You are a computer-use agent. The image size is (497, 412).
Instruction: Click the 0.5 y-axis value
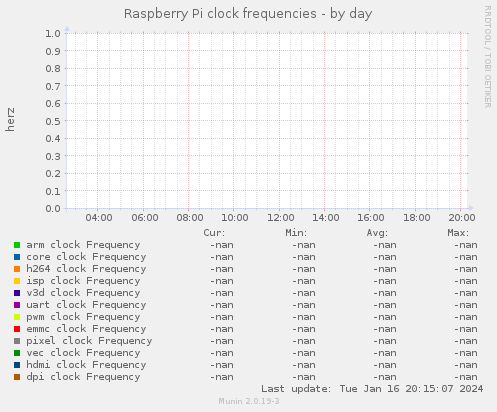coord(53,121)
